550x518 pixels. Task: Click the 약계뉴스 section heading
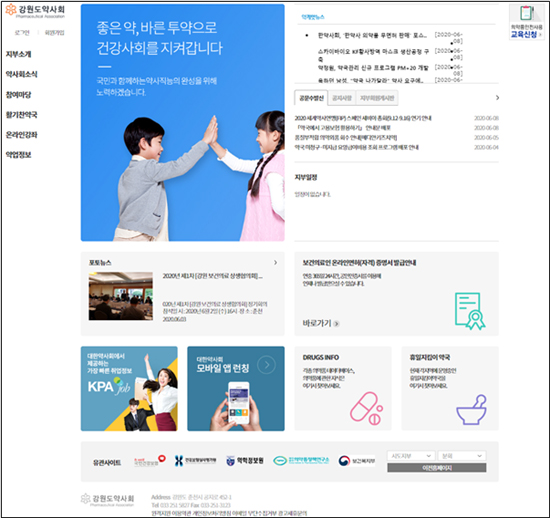click(313, 17)
